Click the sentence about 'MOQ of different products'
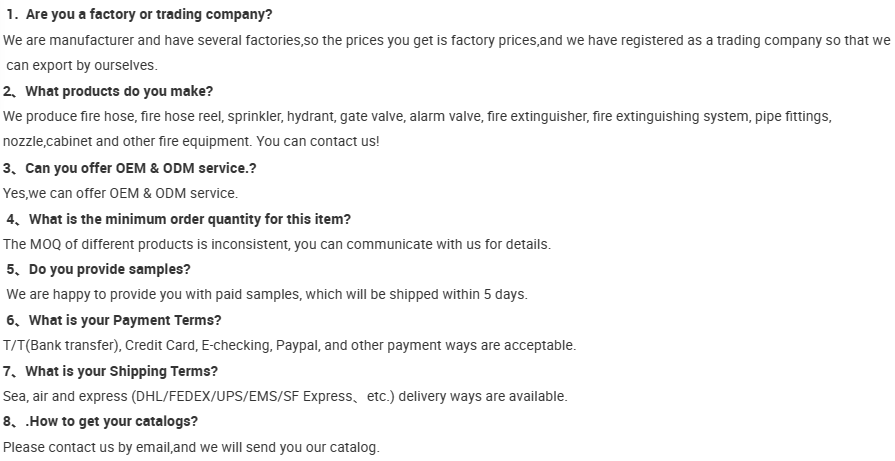This screenshot has width=895, height=461. tap(277, 244)
